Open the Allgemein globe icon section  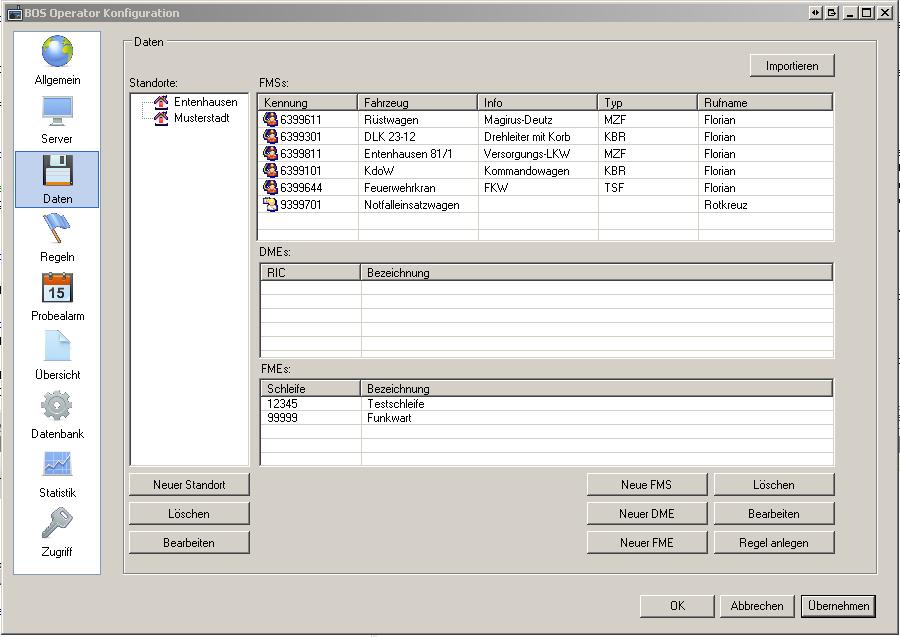[x=57, y=52]
